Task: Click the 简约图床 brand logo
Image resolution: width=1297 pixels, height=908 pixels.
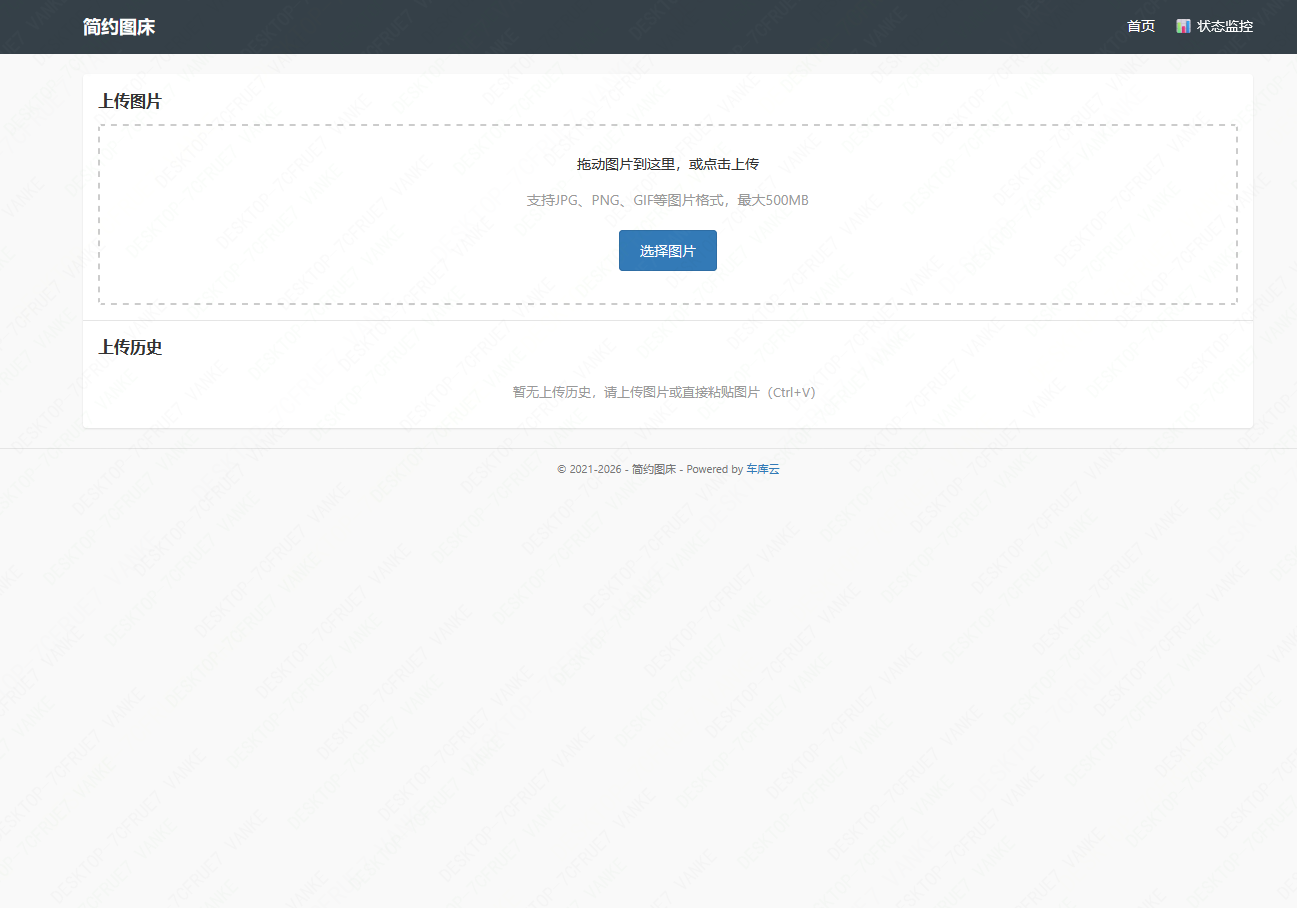Action: [x=119, y=27]
